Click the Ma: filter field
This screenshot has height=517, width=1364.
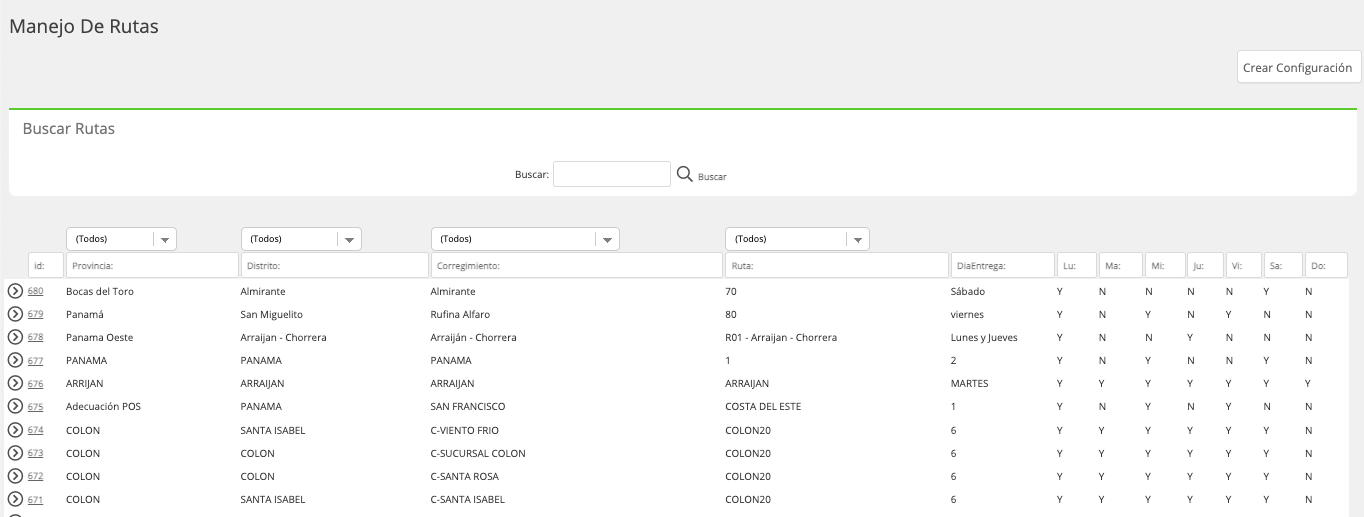click(1121, 266)
